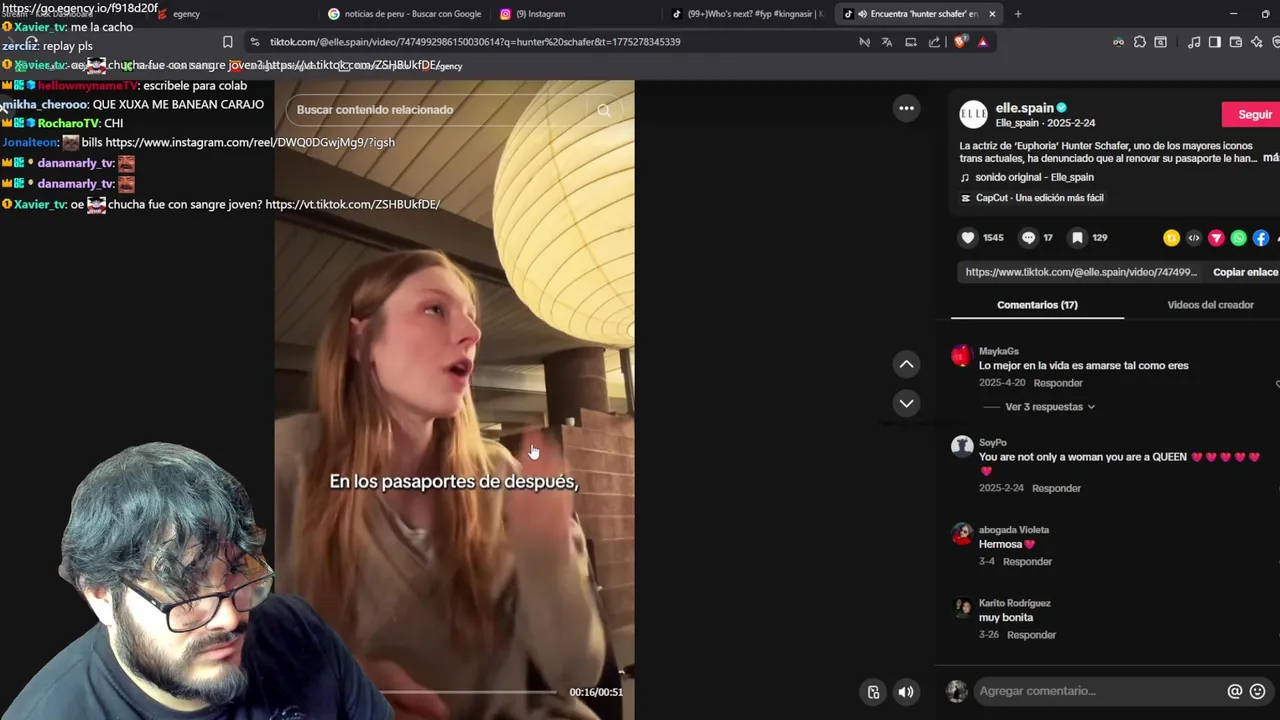The height and width of the screenshot is (720, 1280).
Task: Open the egency browser tab
Action: [180, 14]
